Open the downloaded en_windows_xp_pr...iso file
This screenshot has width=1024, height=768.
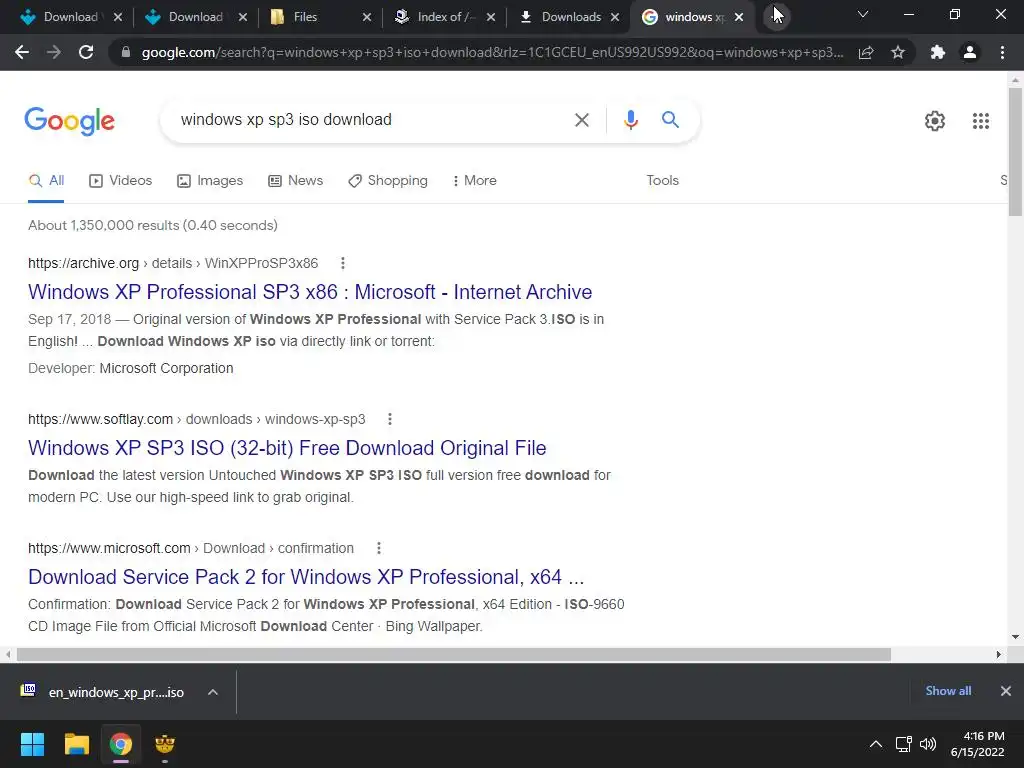pos(103,692)
